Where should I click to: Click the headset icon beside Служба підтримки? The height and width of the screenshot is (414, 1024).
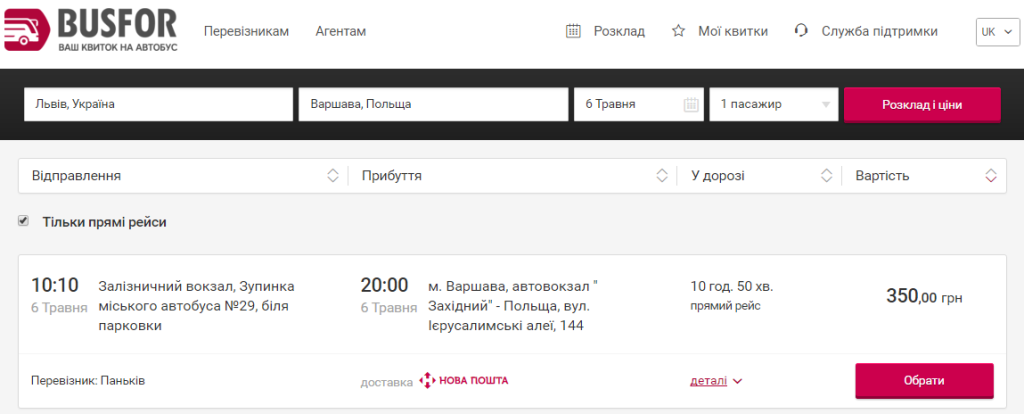801,30
